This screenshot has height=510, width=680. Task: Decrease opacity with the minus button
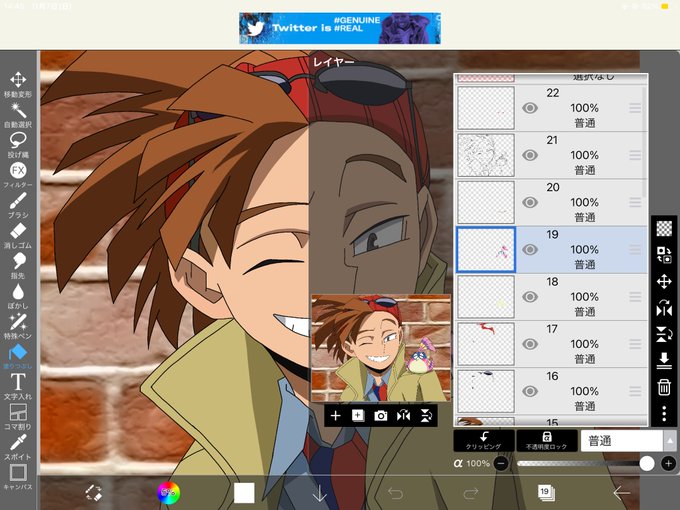pyautogui.click(x=501, y=464)
